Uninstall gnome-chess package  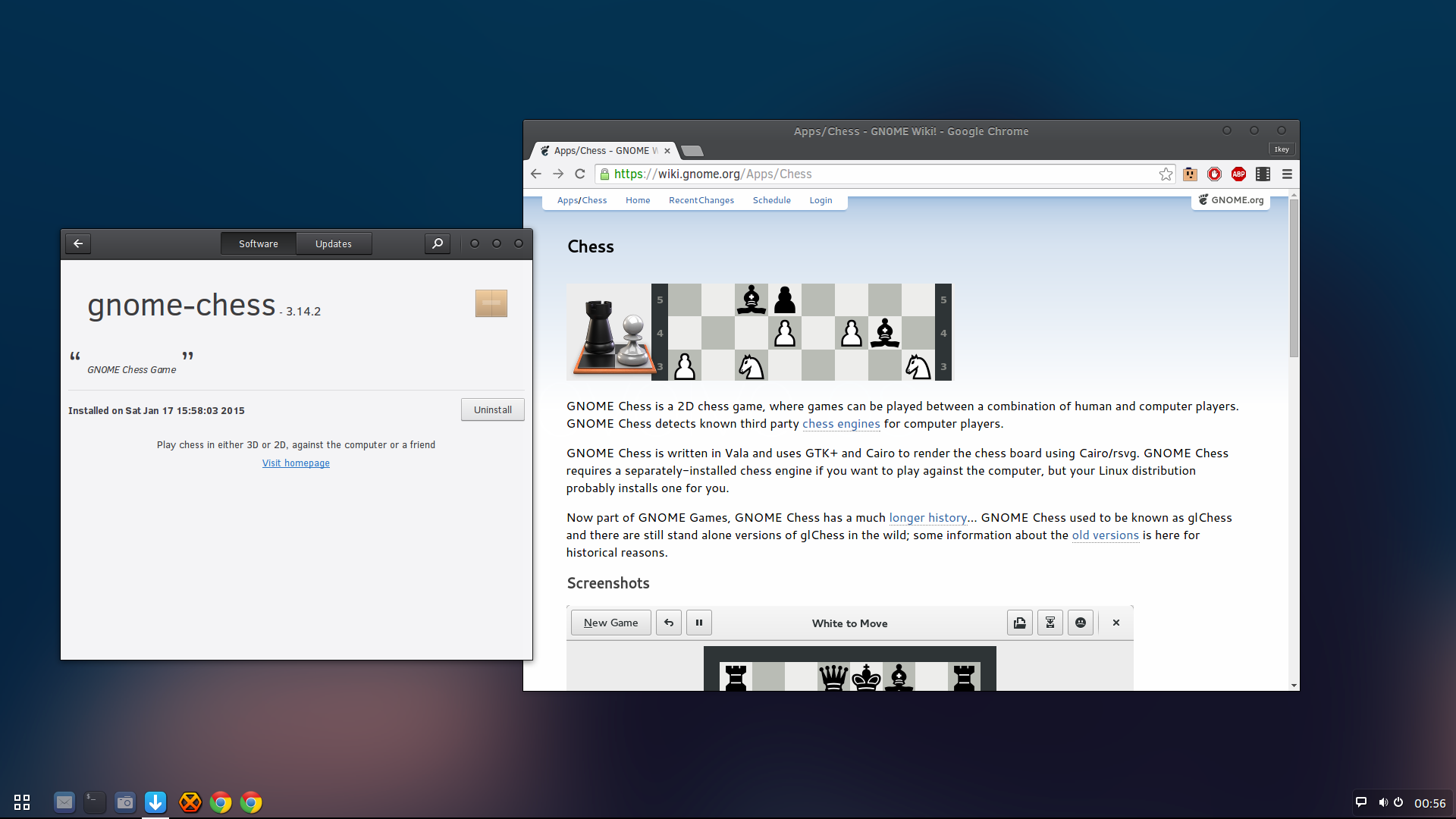coord(493,409)
